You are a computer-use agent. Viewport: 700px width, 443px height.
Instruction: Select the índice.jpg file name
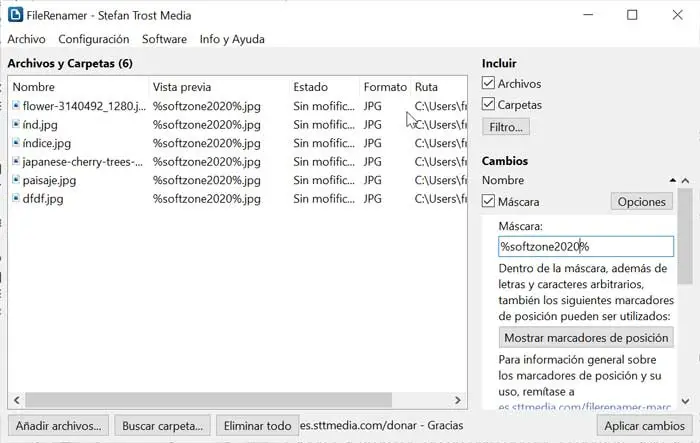[47, 143]
